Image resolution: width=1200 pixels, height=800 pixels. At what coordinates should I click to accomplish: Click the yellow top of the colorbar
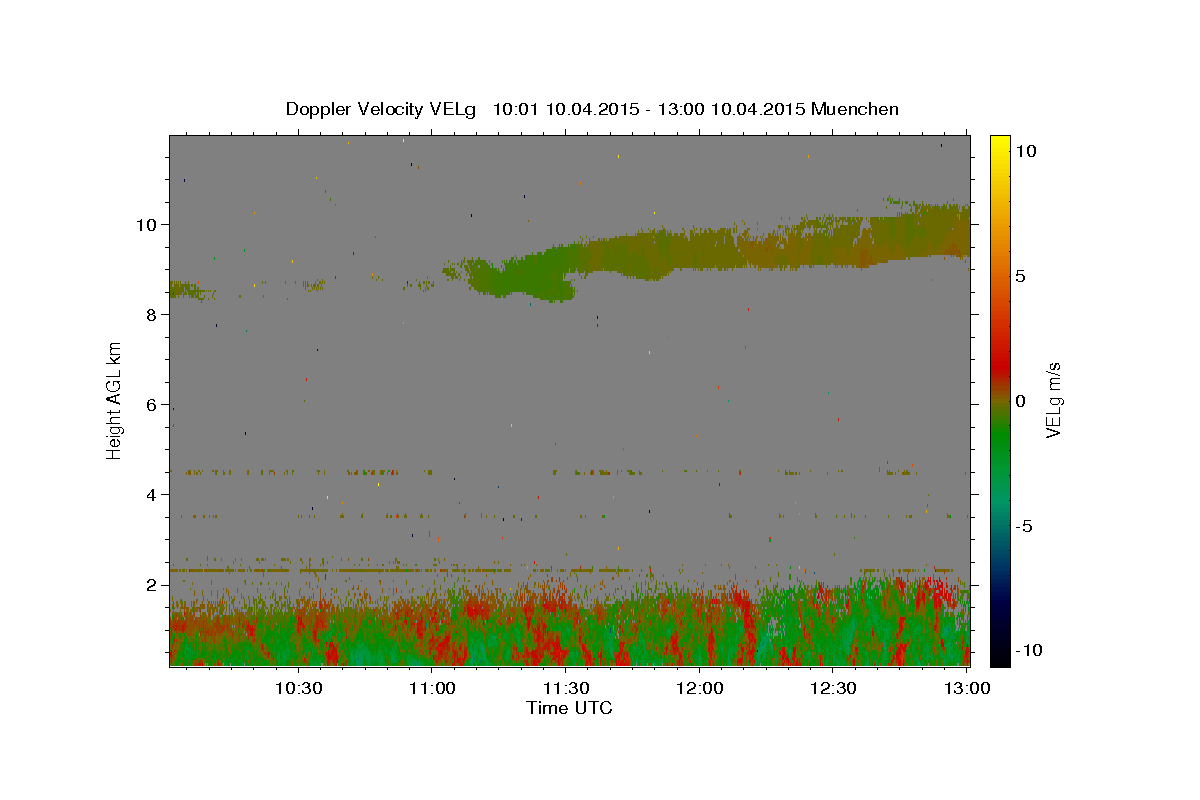[999, 145]
